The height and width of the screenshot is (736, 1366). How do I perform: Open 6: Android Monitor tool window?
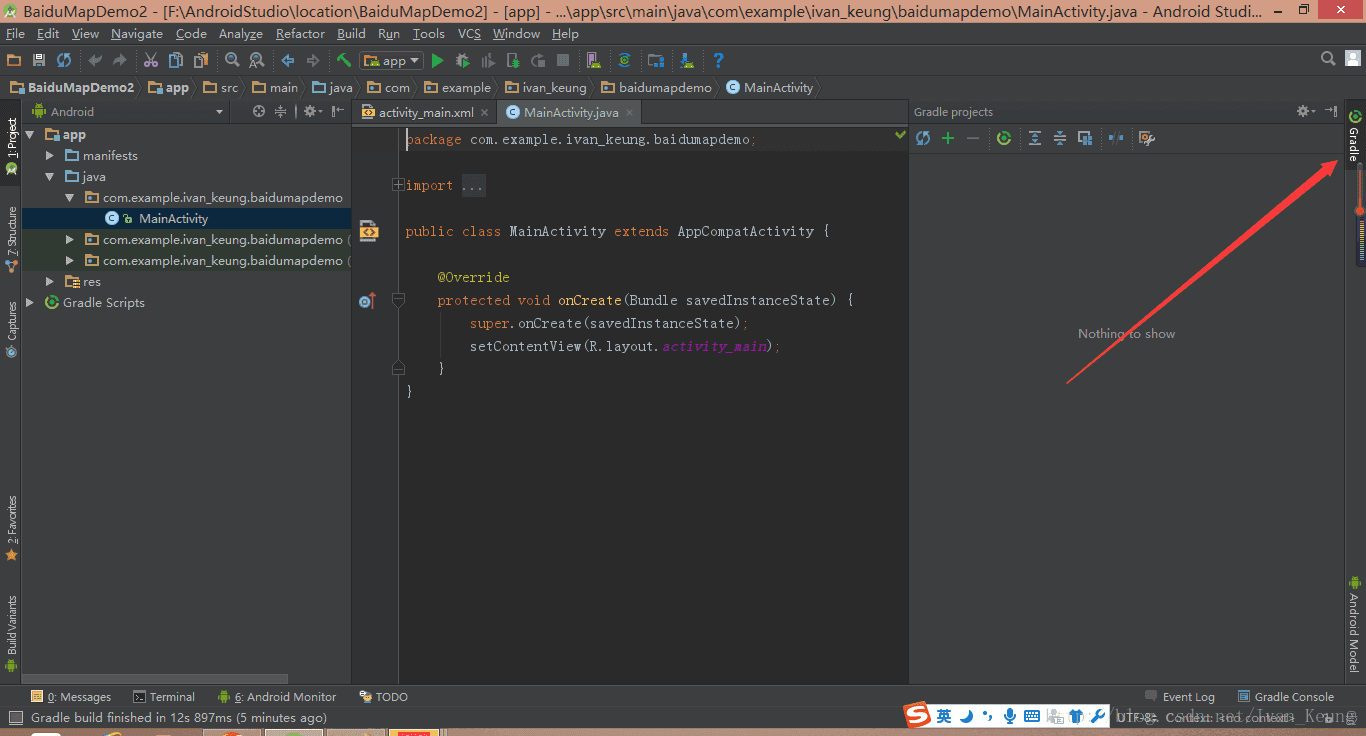tap(277, 697)
